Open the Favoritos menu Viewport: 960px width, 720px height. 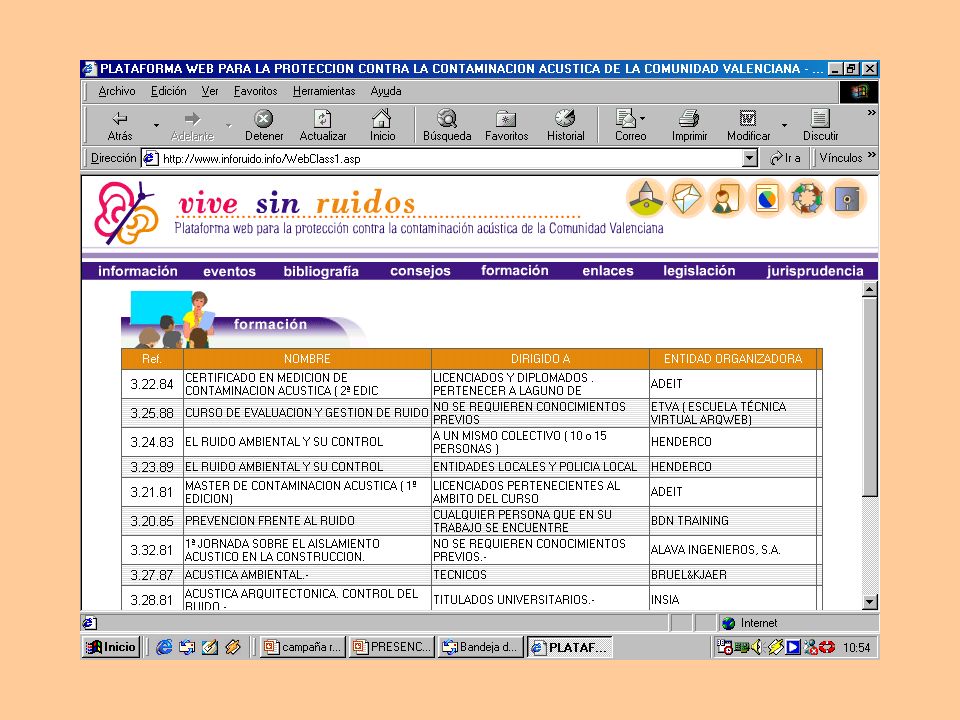(x=255, y=91)
